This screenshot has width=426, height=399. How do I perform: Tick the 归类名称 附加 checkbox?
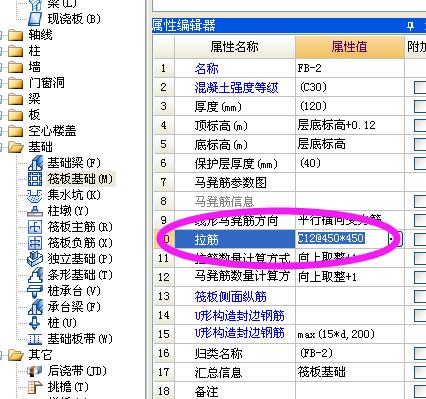point(420,353)
